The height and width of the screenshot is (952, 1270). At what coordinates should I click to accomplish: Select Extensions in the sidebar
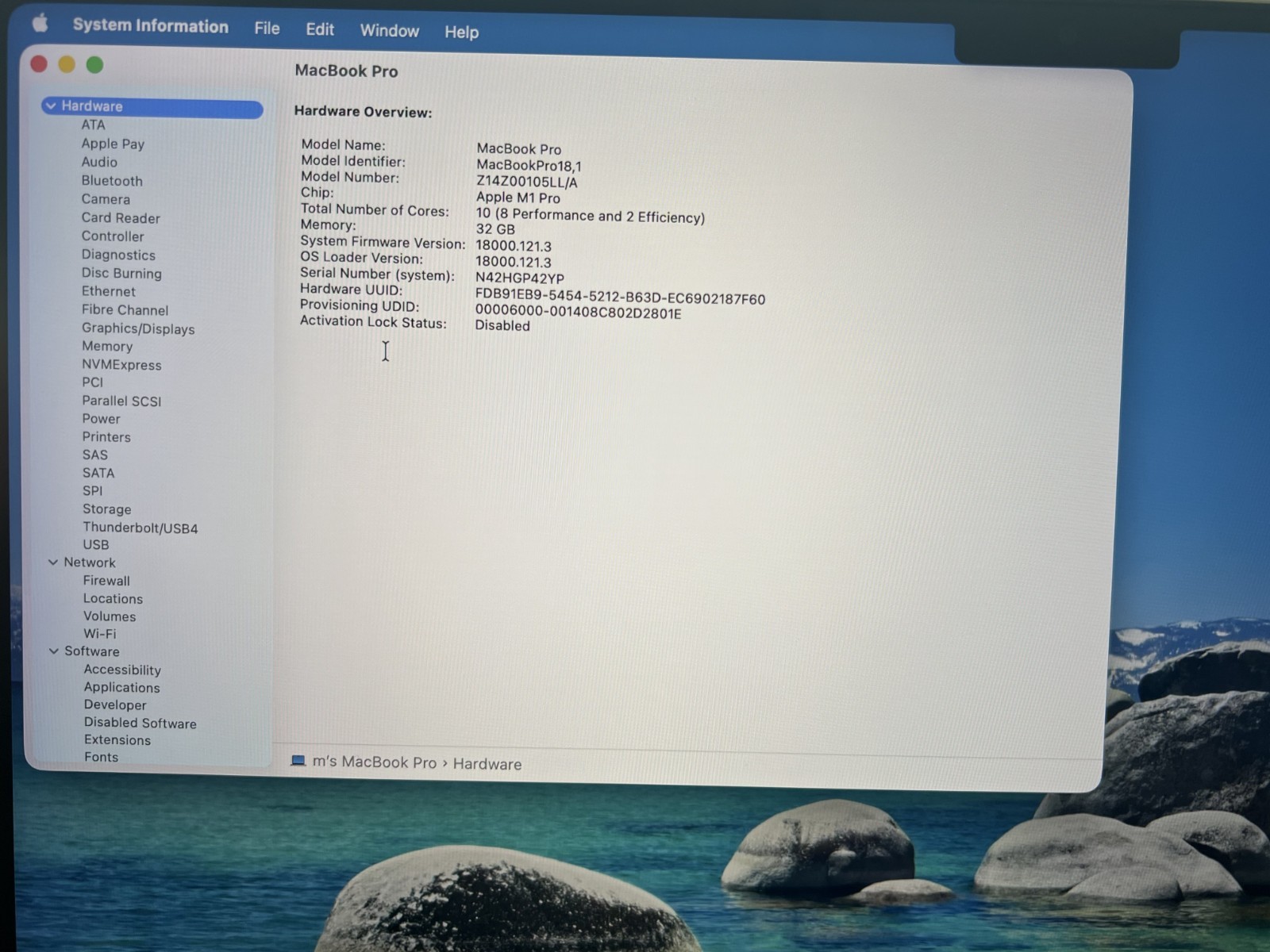tap(117, 740)
